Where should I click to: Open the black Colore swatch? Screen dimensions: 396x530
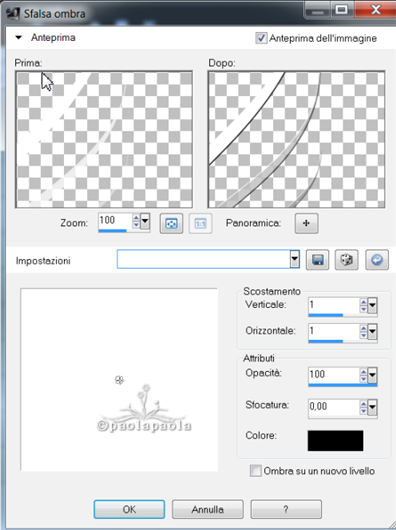pyautogui.click(x=335, y=440)
